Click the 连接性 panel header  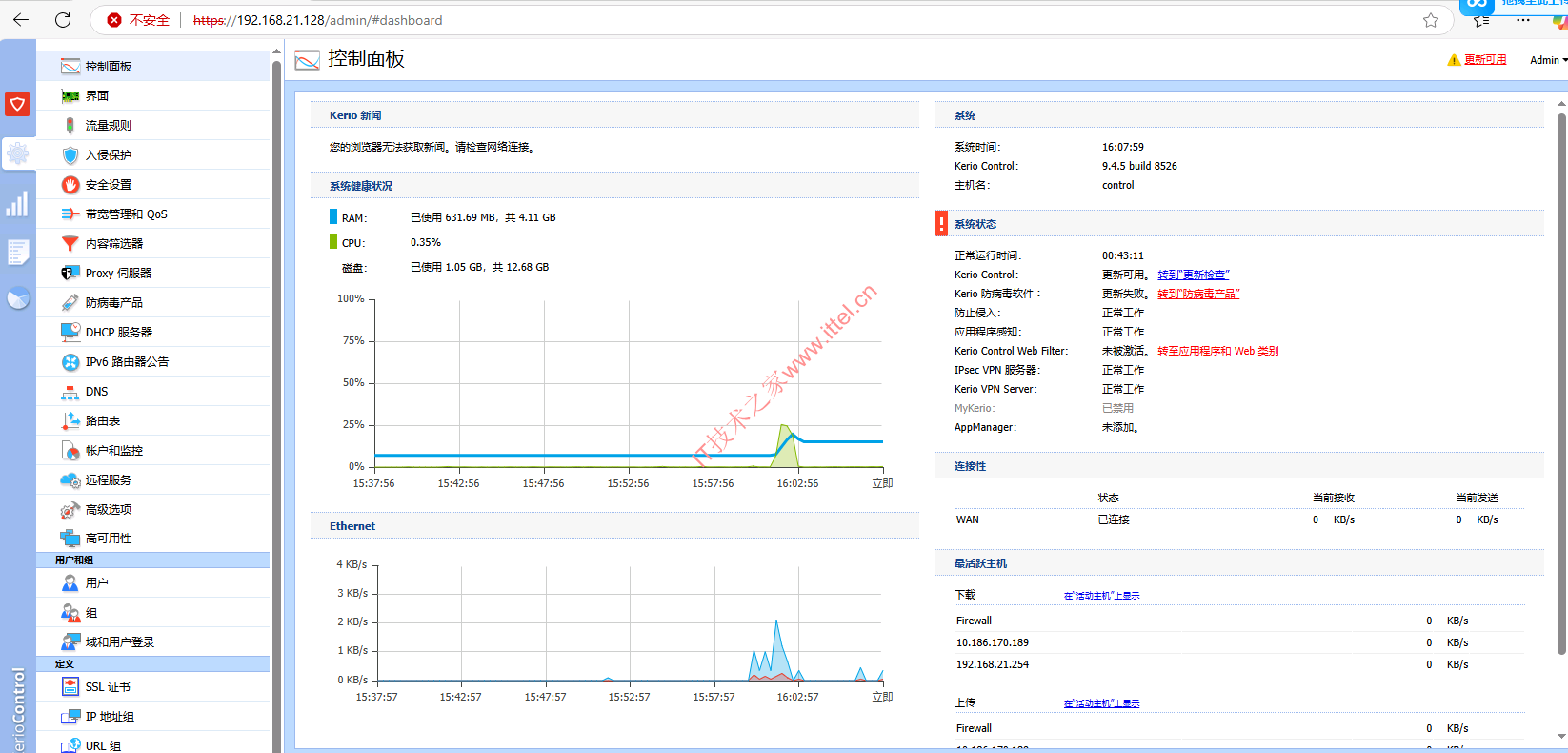pos(1239,466)
